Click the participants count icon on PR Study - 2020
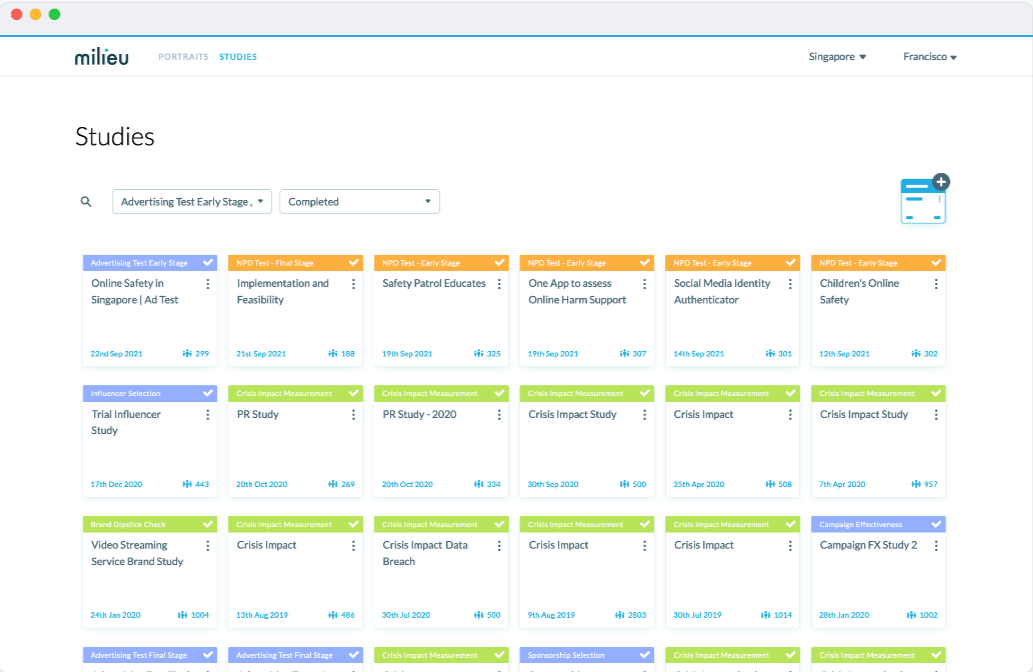 (x=480, y=484)
